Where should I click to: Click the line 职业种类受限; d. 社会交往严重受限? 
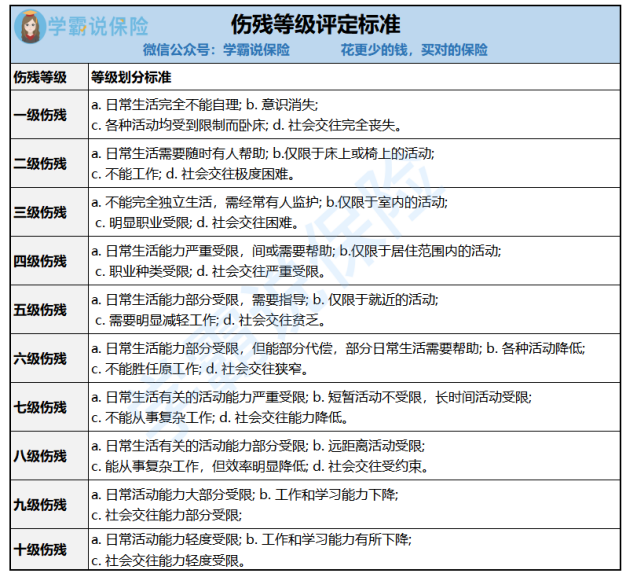[210, 272]
